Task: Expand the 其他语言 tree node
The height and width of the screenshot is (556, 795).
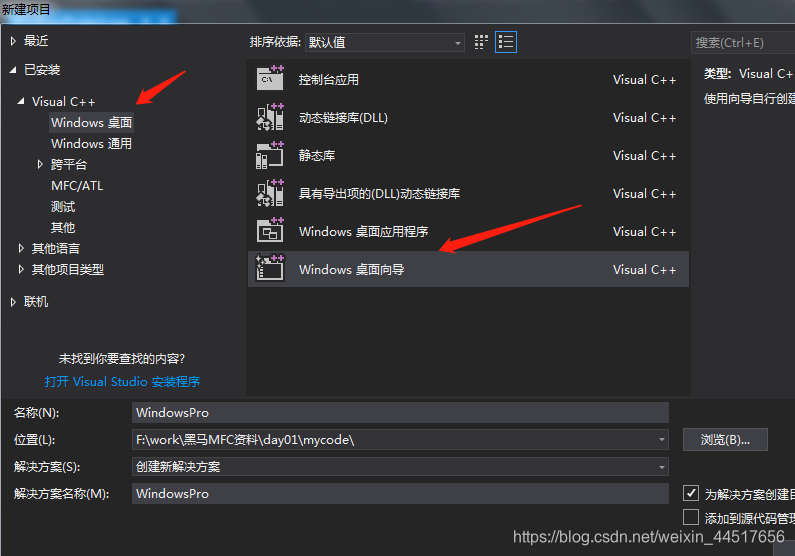Action: pos(21,248)
